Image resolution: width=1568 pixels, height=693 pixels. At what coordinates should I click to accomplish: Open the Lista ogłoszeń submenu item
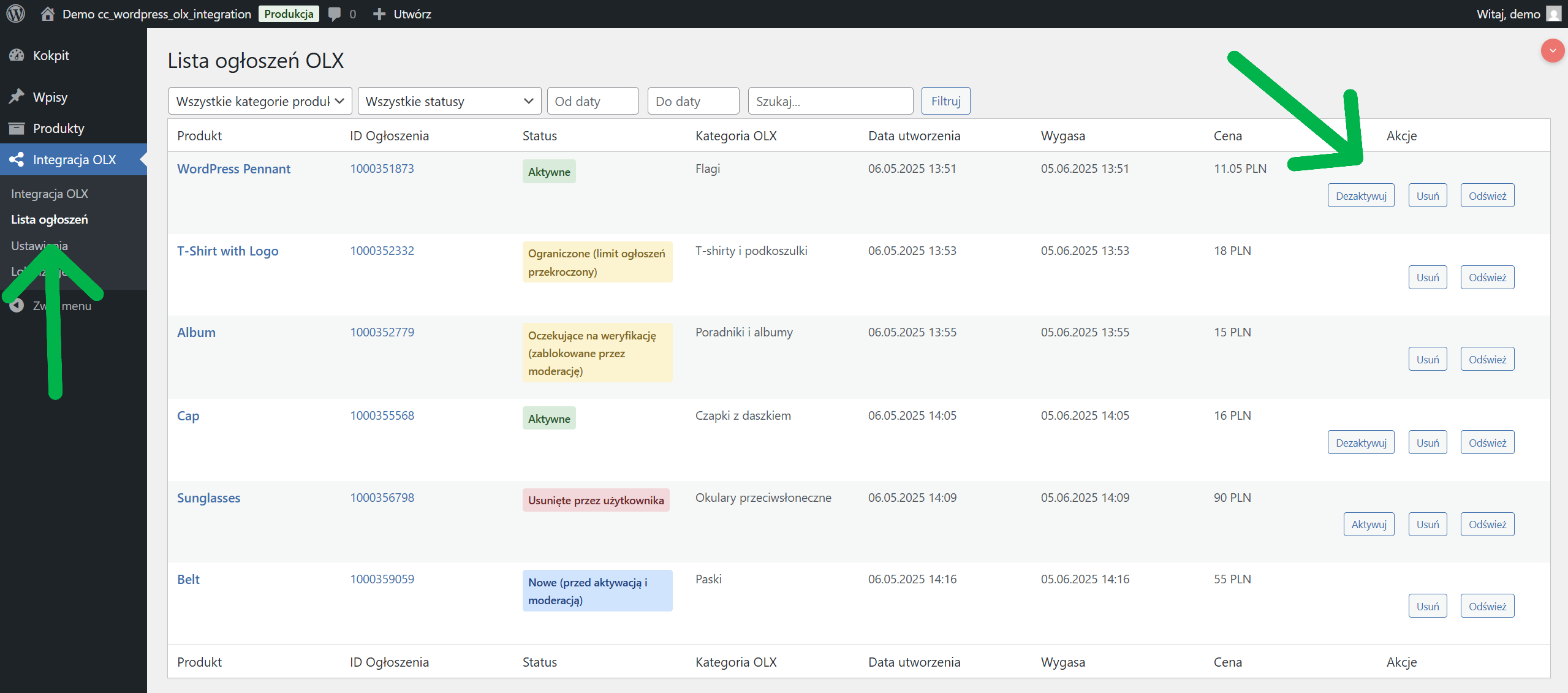tap(50, 219)
